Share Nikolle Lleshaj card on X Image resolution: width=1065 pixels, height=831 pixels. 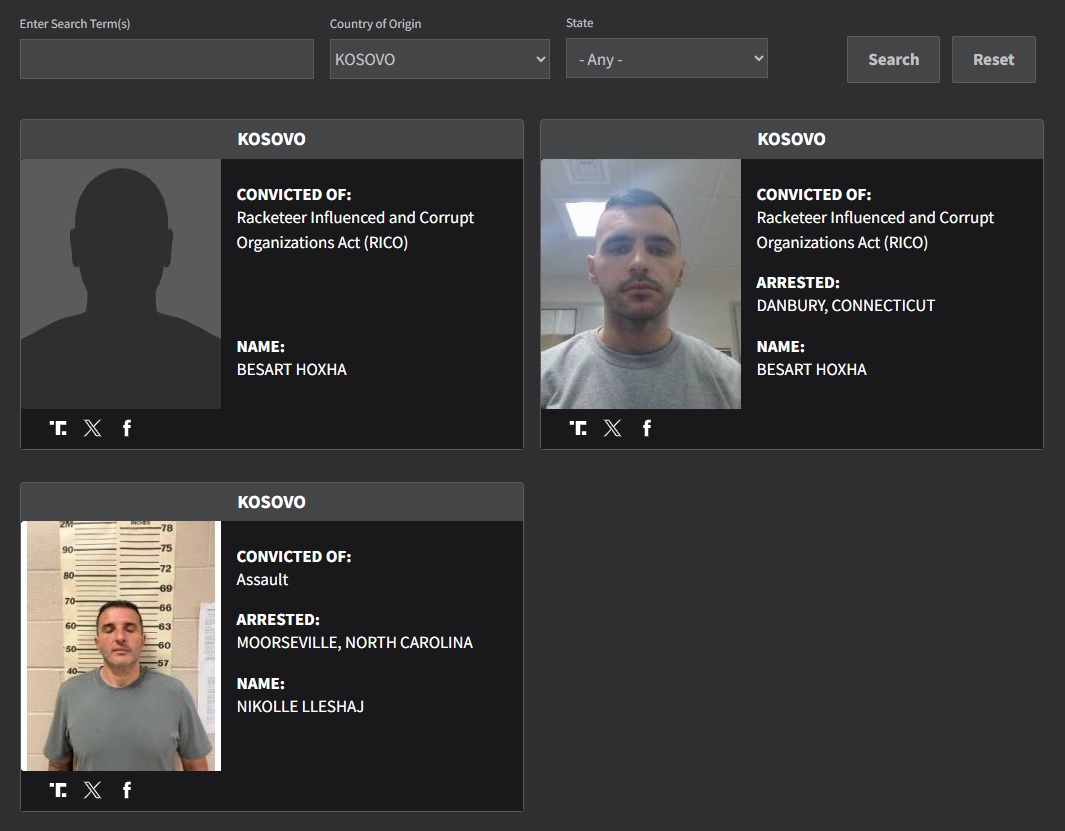[x=93, y=790]
